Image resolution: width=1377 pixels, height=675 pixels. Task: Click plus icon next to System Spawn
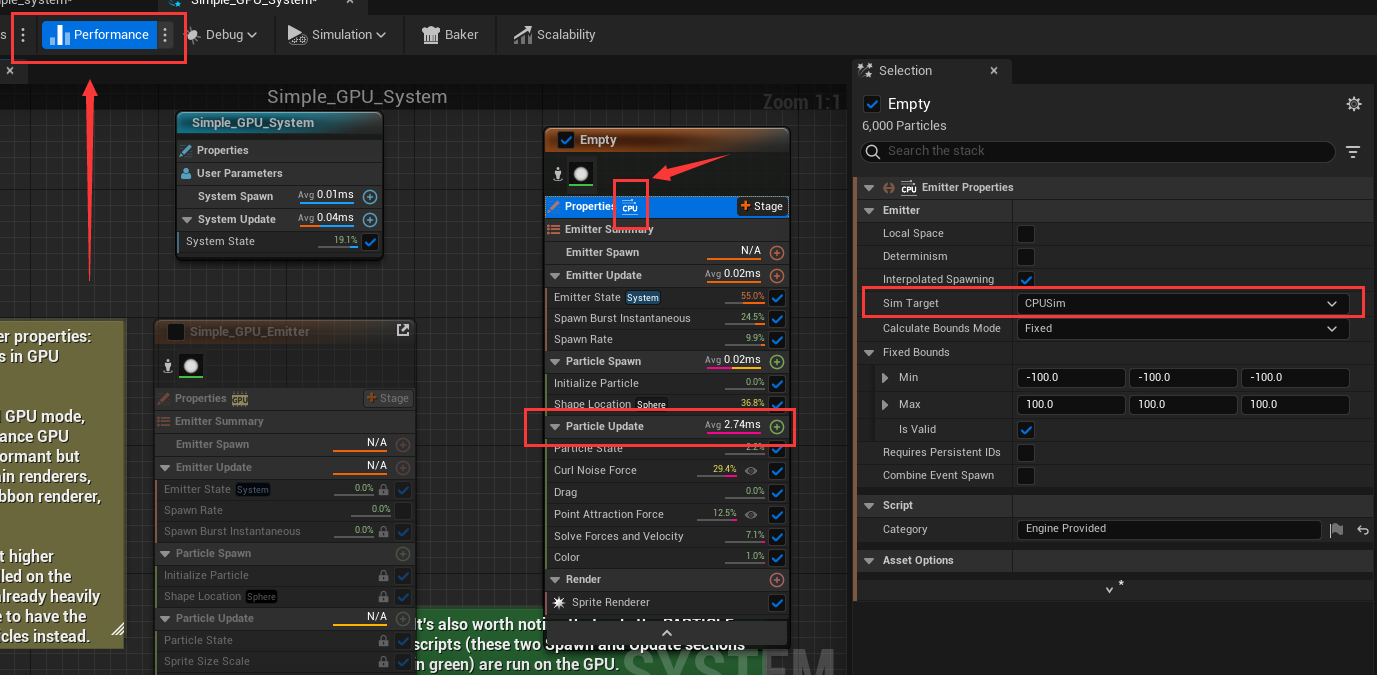pyautogui.click(x=370, y=197)
